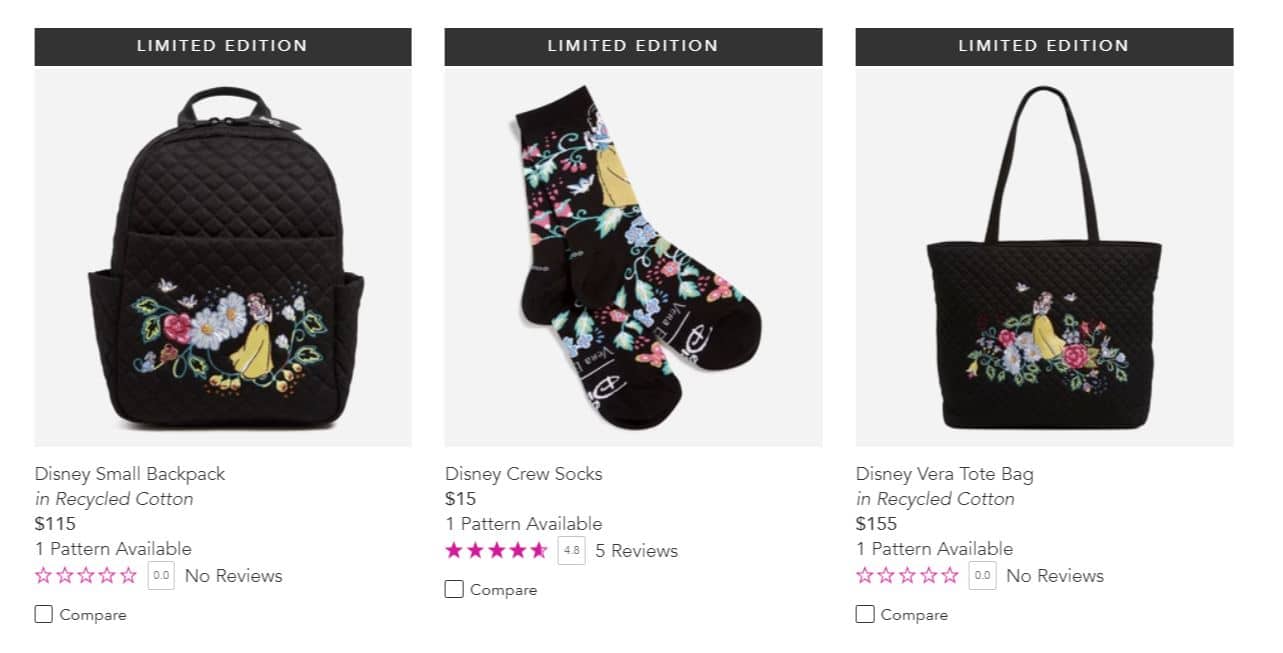This screenshot has width=1283, height=653.
Task: Open the Disney Vera Tote Bag image
Action: tap(1044, 257)
